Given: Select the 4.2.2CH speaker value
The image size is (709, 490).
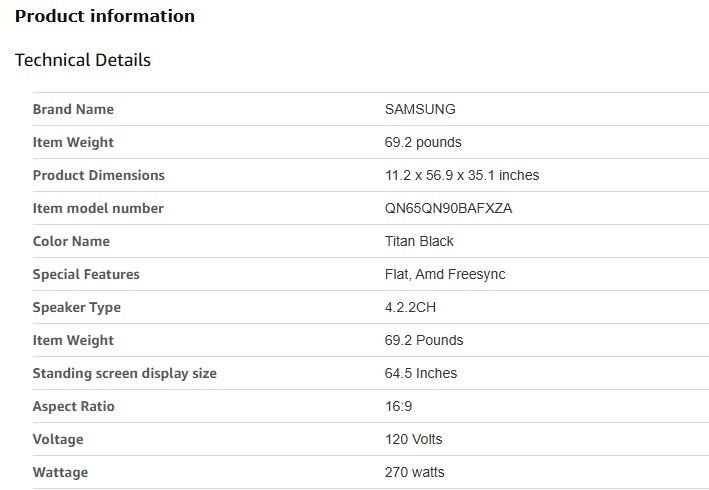Looking at the screenshot, I should coord(411,307).
